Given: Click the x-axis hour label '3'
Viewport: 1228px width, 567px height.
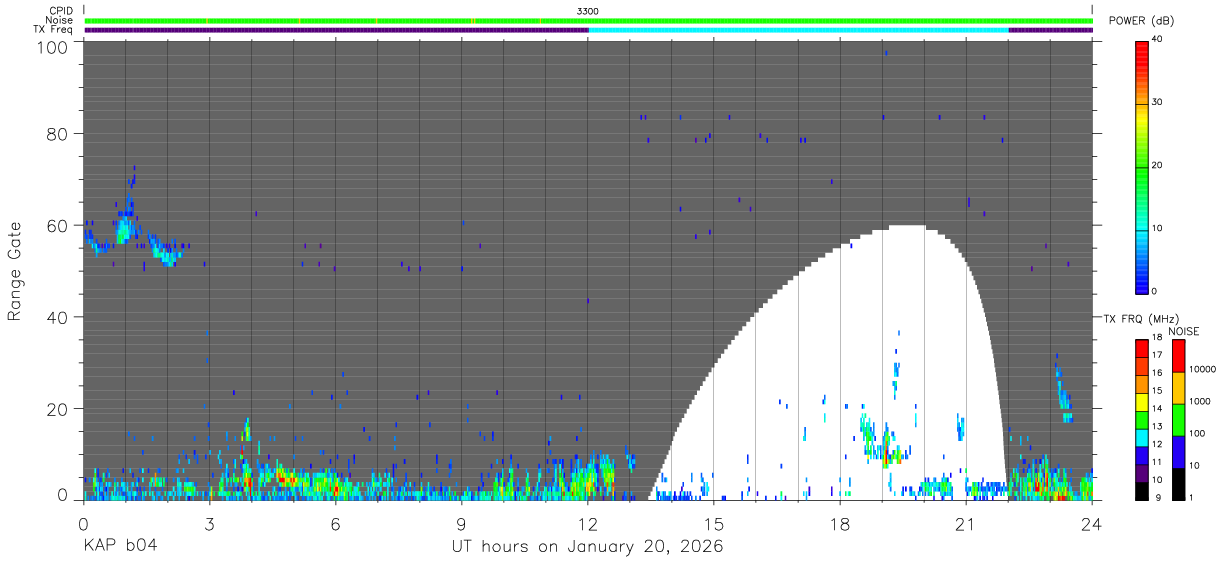Looking at the screenshot, I should tap(209, 523).
